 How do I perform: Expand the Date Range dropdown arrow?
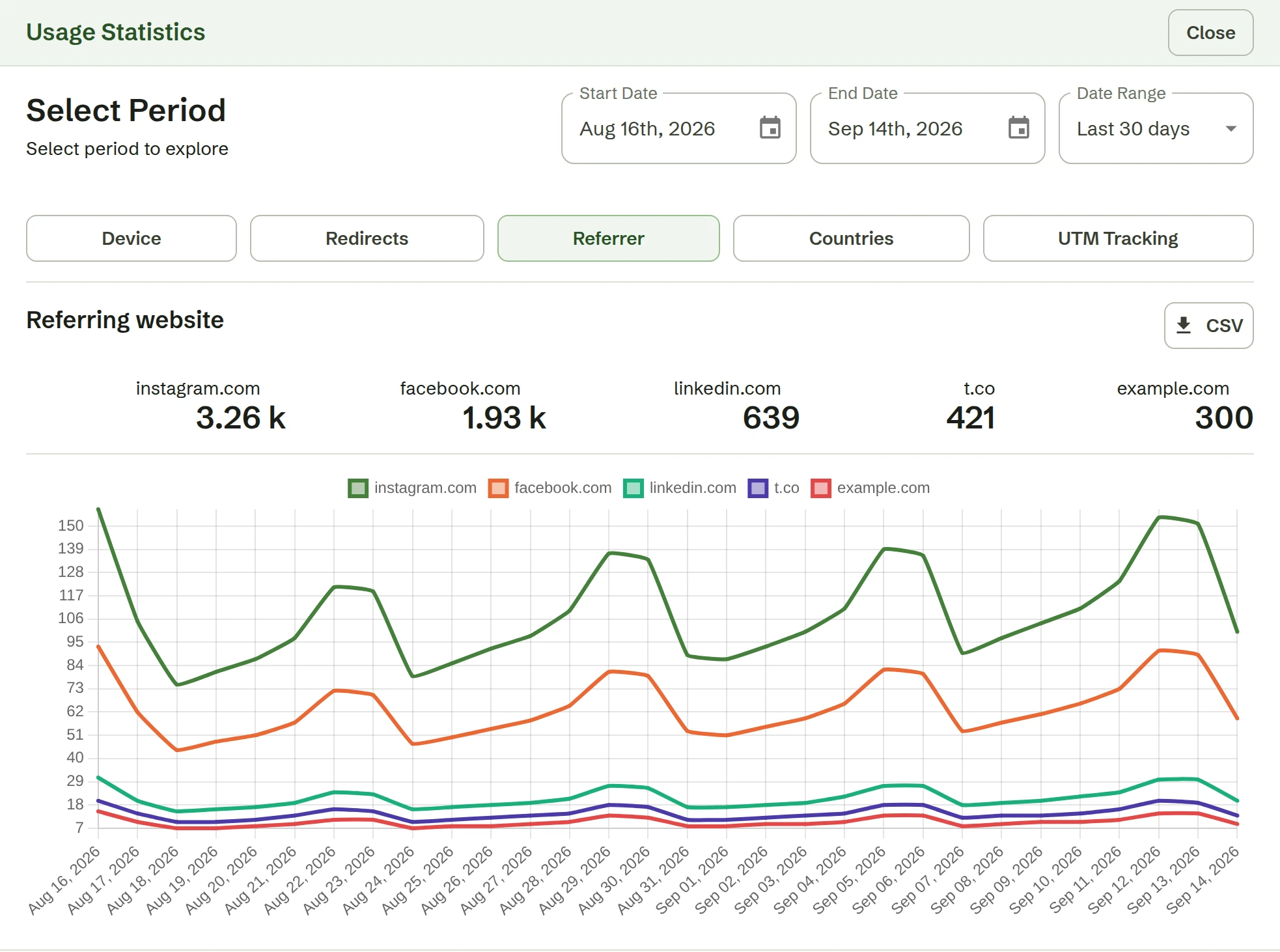pyautogui.click(x=1231, y=129)
